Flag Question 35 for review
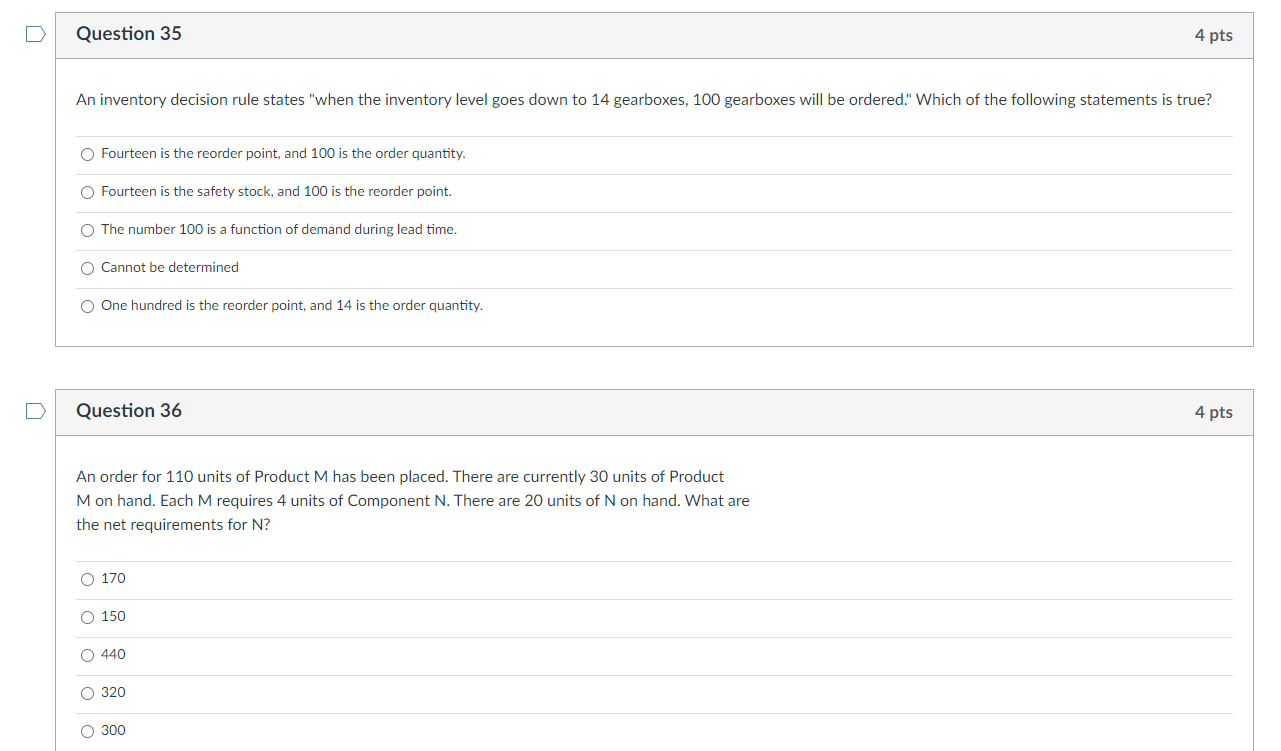Image resolution: width=1281 pixels, height=751 pixels. (35, 33)
